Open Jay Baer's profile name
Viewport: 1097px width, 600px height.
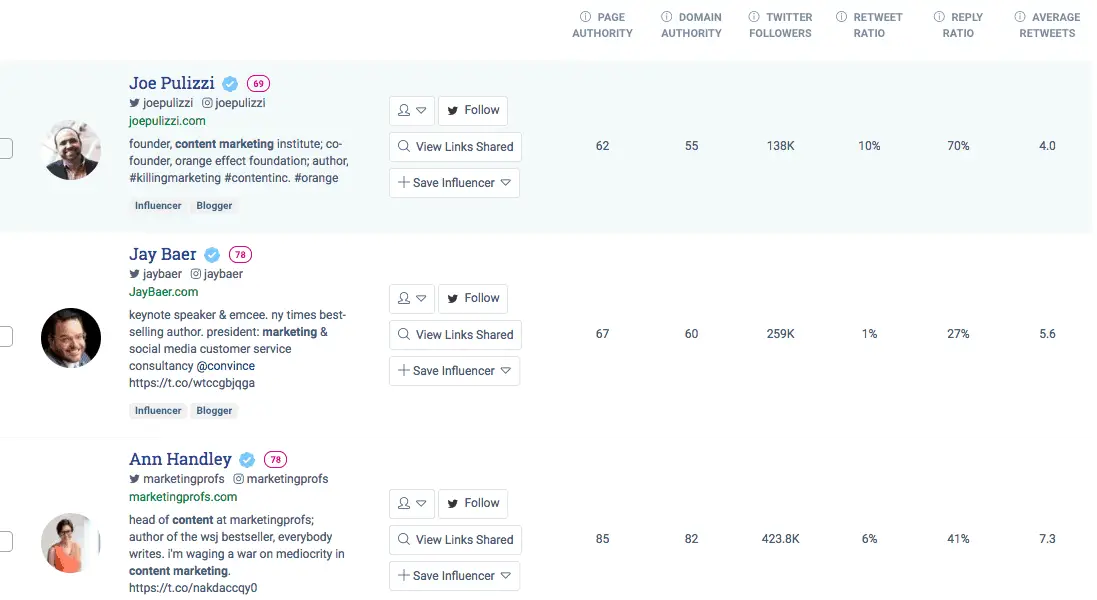coord(163,255)
